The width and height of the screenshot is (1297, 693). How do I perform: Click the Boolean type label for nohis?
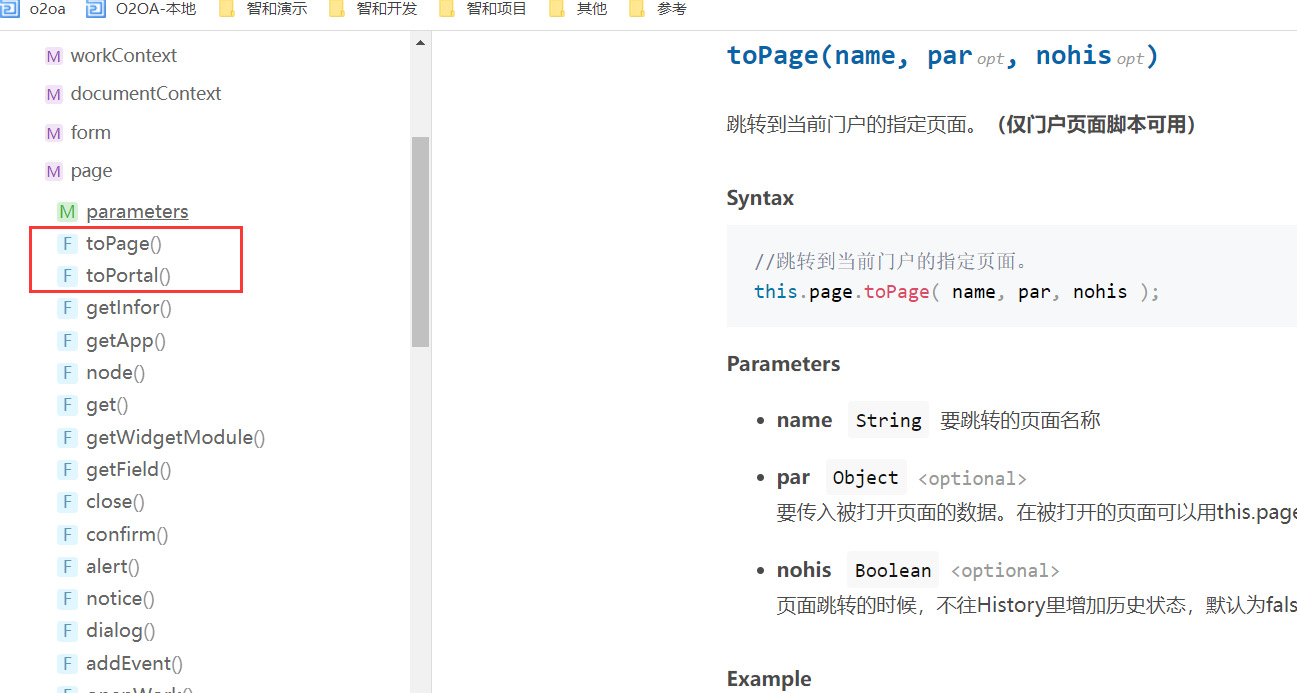pyautogui.click(x=893, y=570)
